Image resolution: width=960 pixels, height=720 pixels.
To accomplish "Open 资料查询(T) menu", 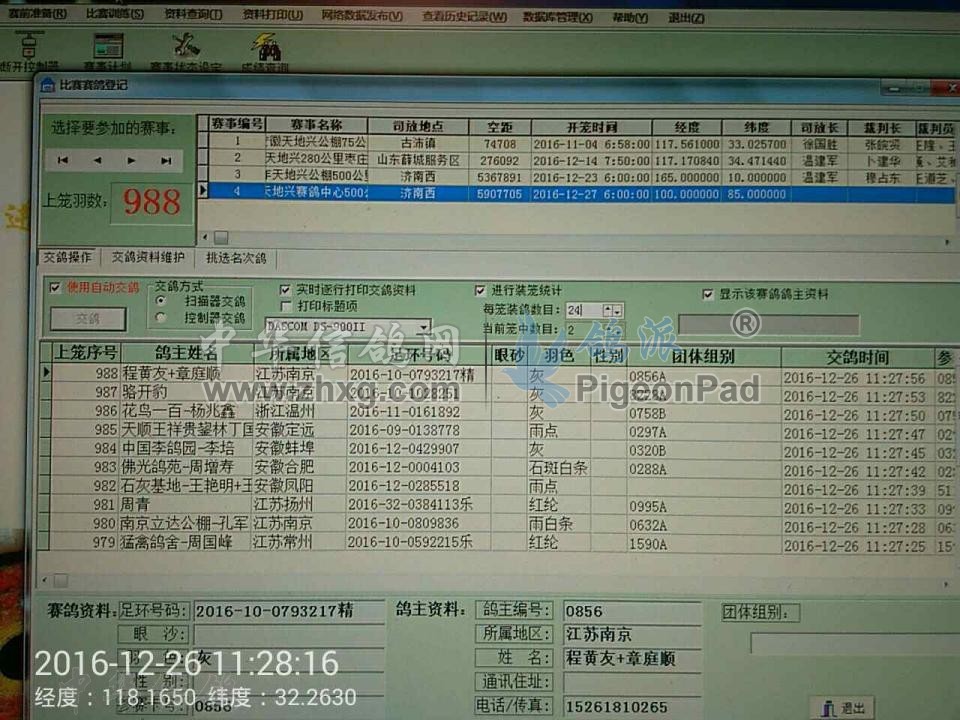I will (193, 14).
